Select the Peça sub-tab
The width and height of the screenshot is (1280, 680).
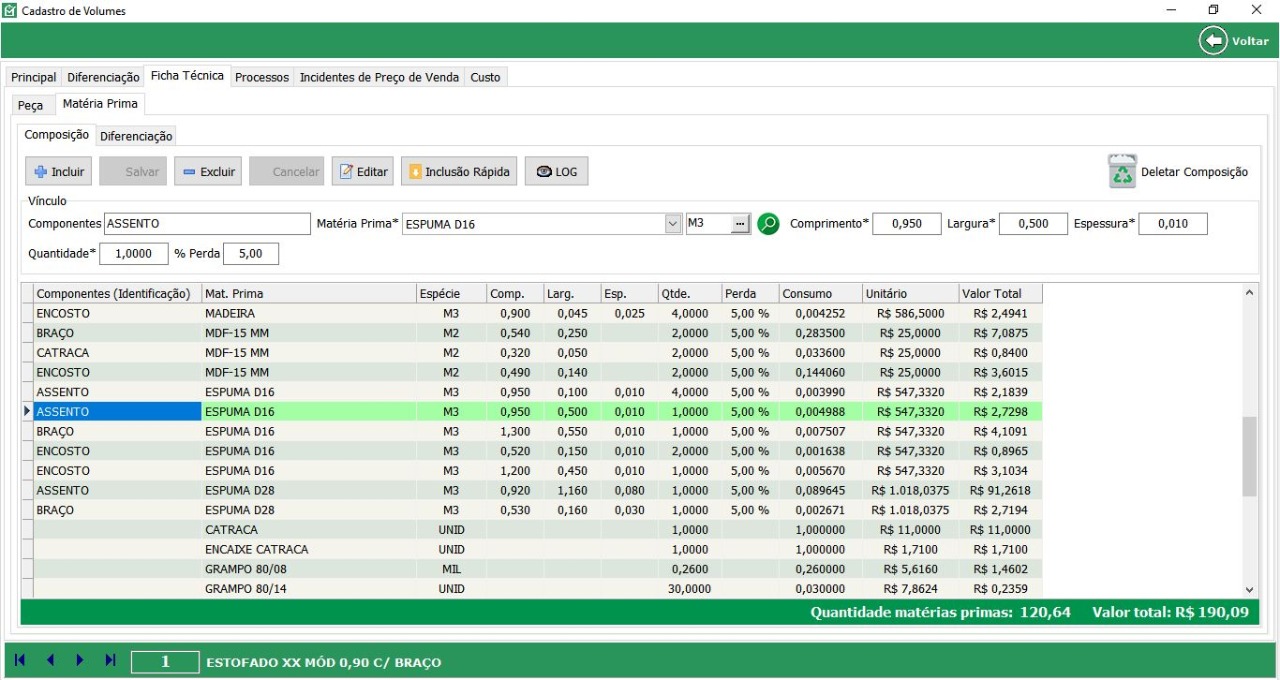point(31,104)
